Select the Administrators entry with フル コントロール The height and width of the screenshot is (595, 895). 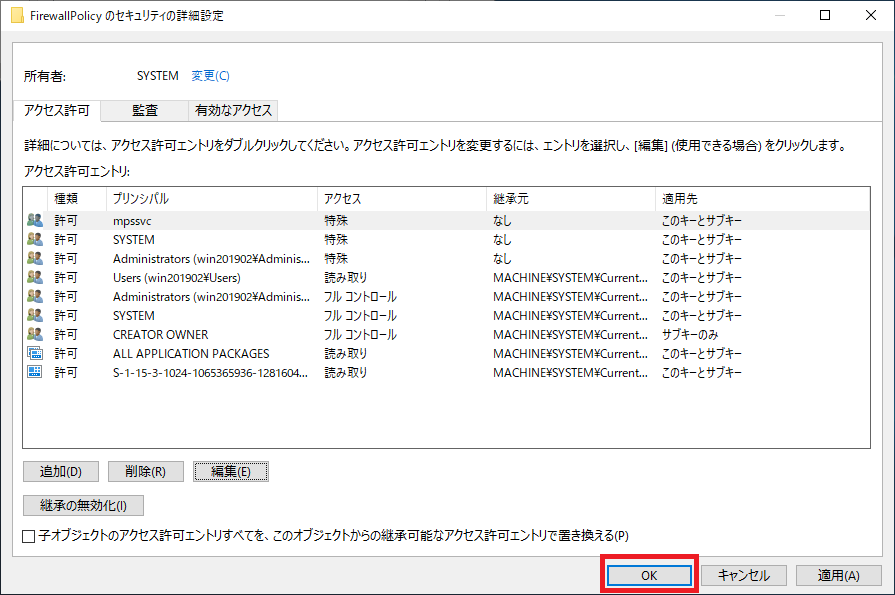pos(446,296)
